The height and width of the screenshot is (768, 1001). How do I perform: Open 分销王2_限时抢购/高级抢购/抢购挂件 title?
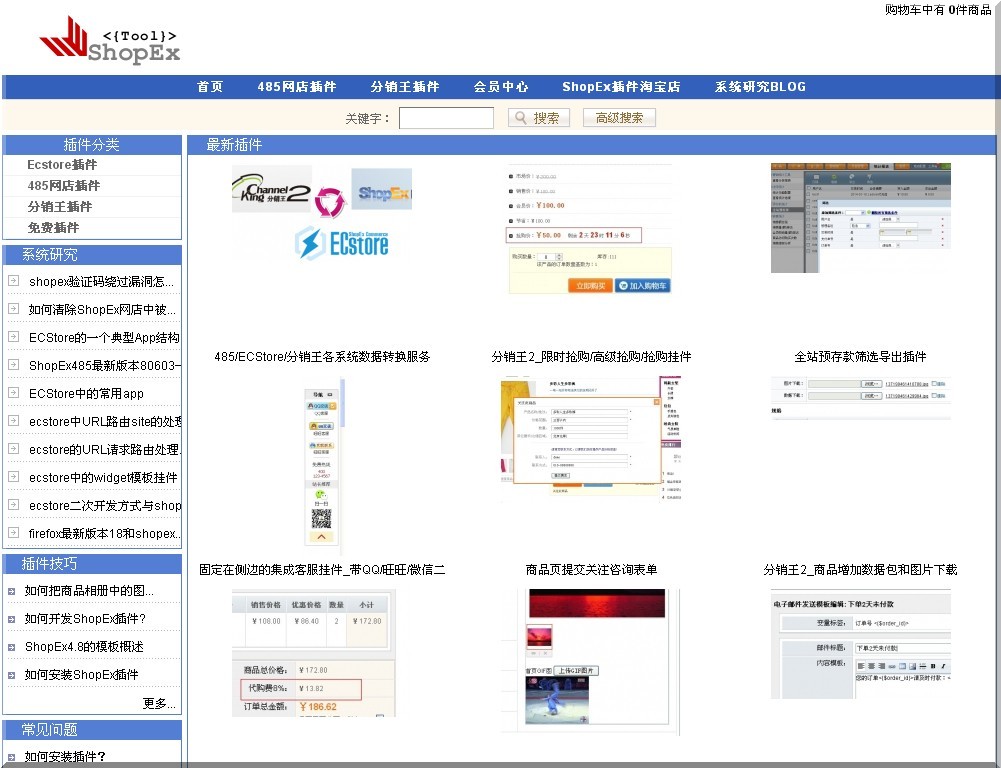(x=591, y=357)
